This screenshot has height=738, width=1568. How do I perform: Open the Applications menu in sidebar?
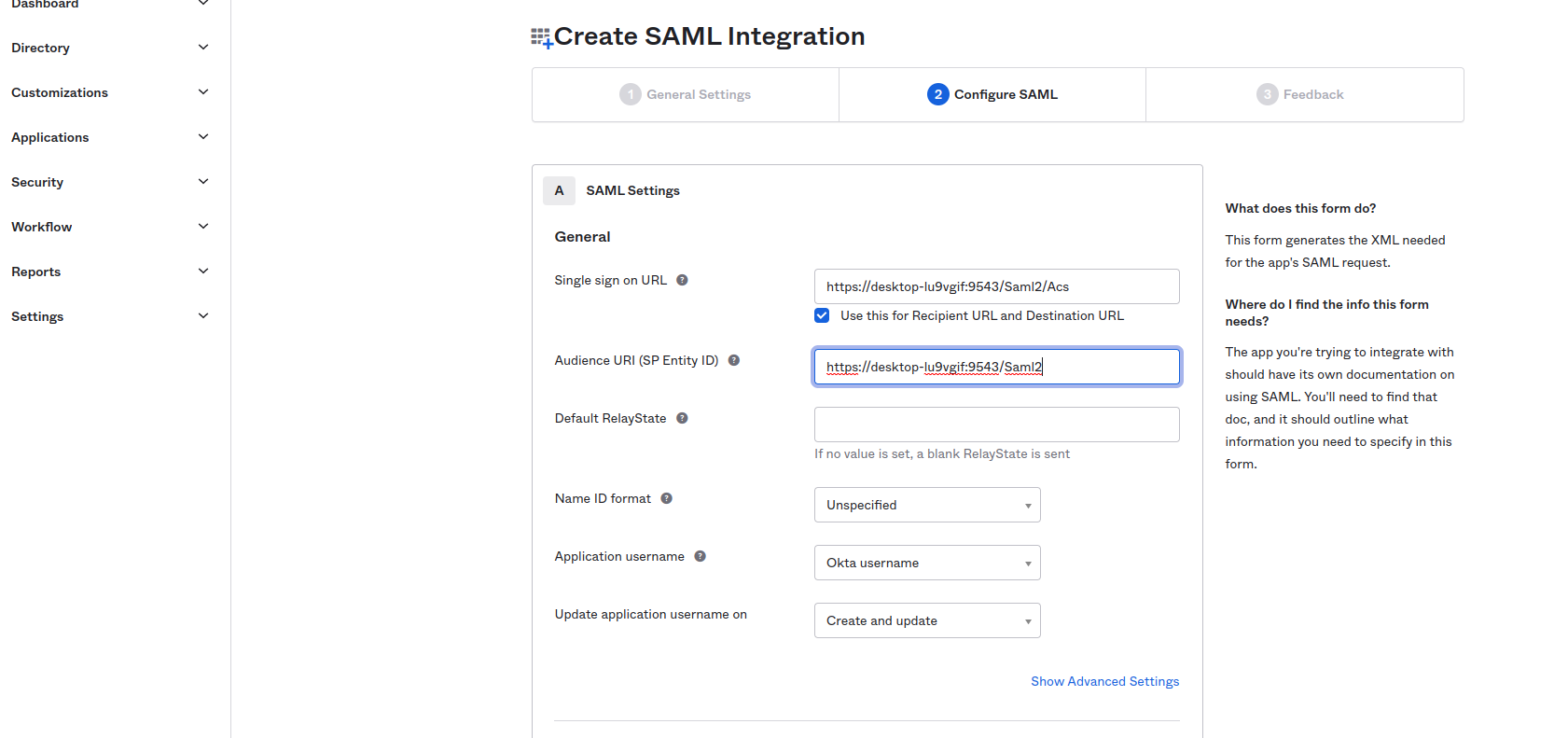click(50, 137)
